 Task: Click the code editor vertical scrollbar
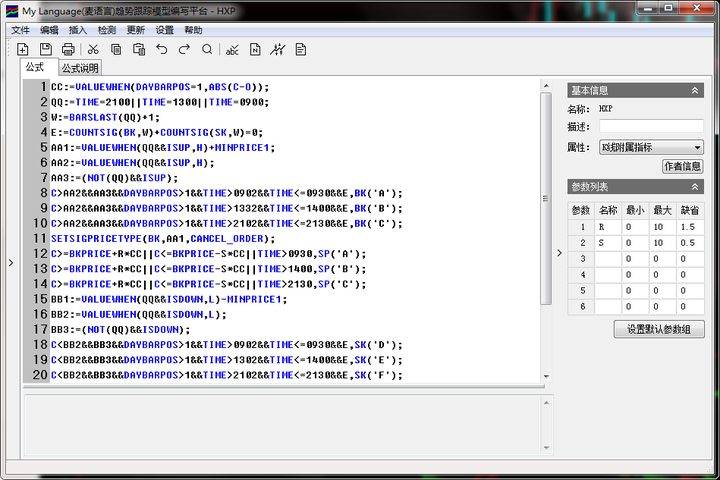click(x=545, y=200)
